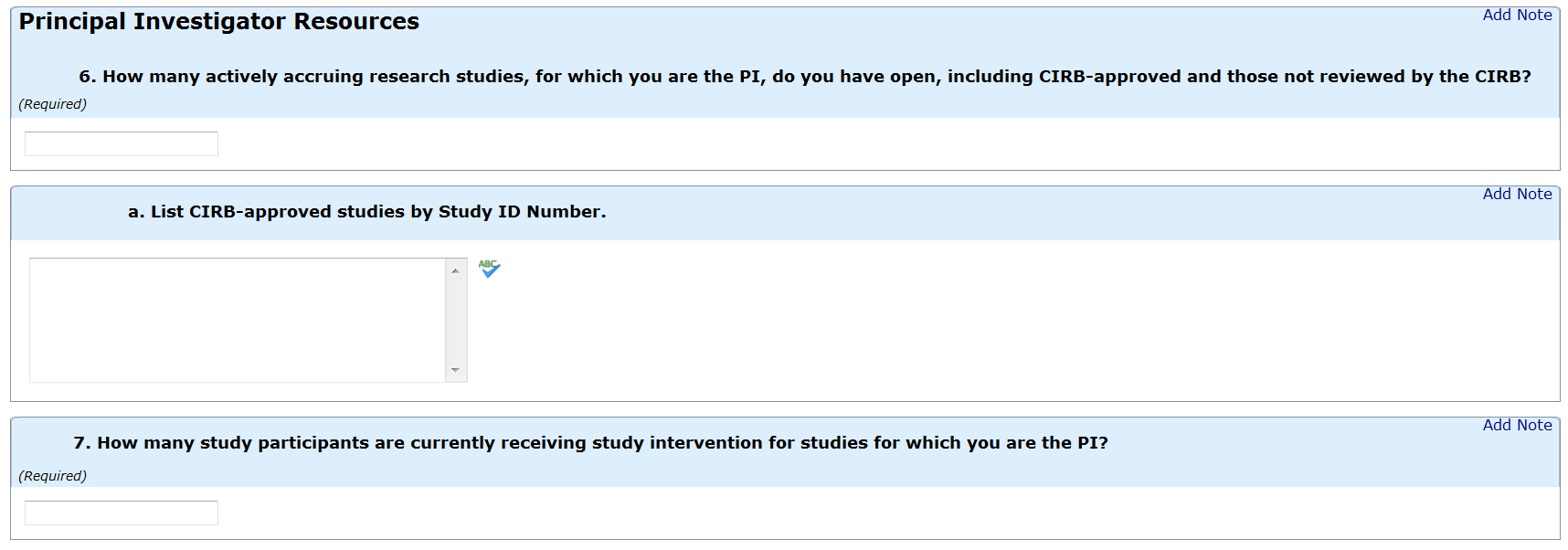The width and height of the screenshot is (1568, 550).
Task: Focus the CIRB-approved studies list textarea
Action: pos(238,320)
